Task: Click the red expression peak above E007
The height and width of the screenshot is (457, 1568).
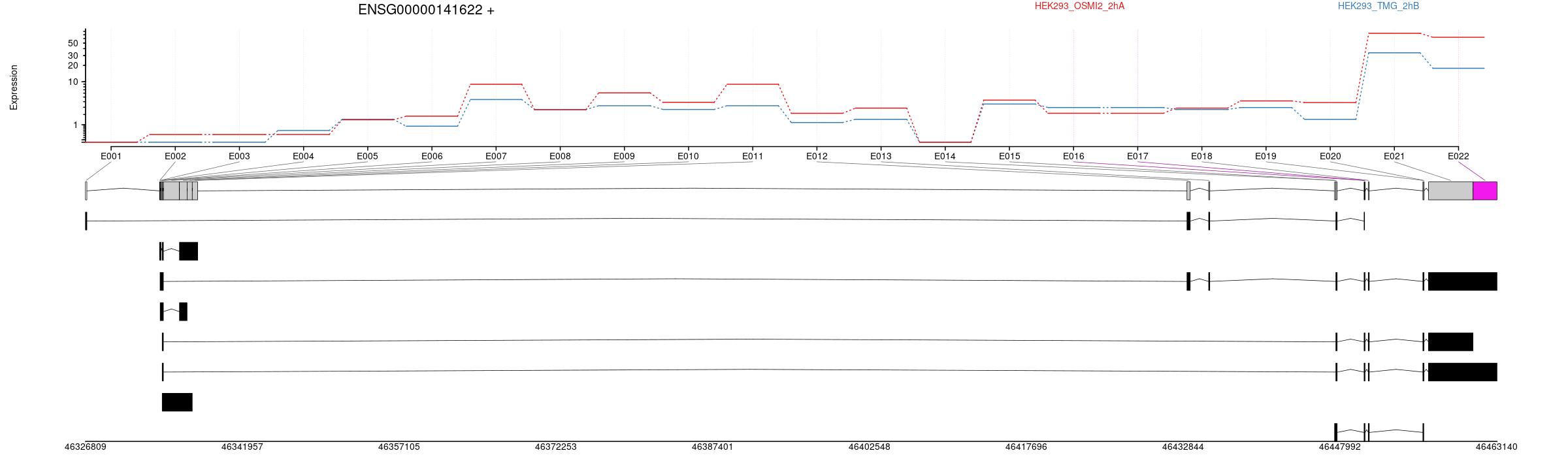Action: pyautogui.click(x=496, y=84)
